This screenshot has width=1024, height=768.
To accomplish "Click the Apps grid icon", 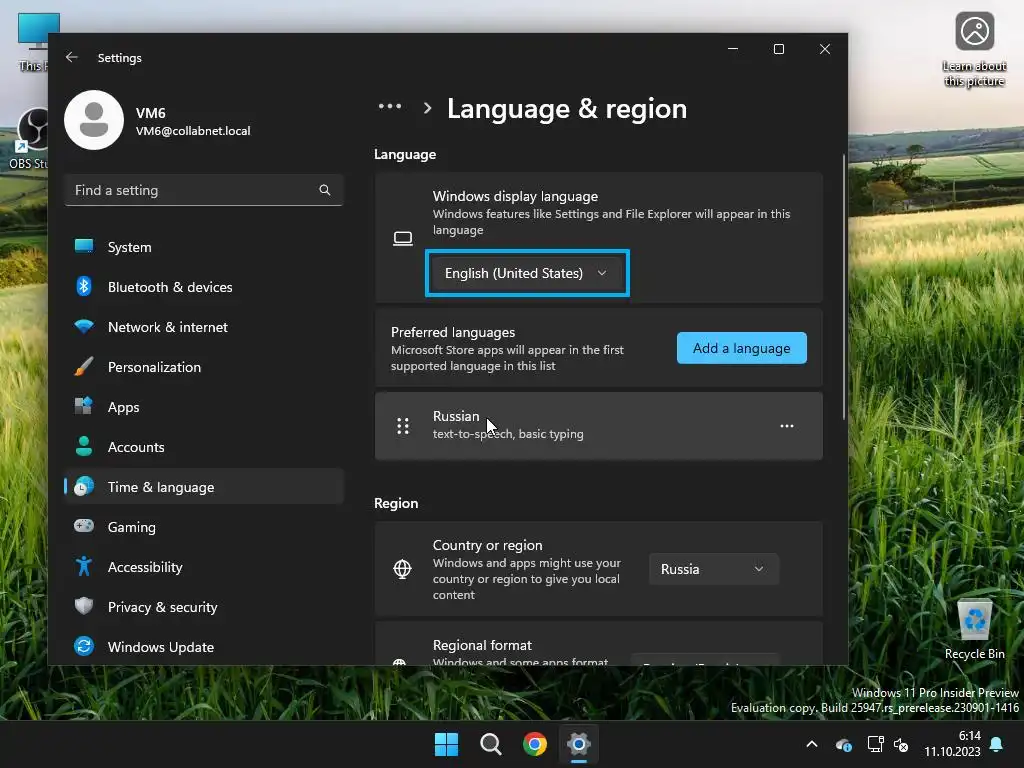I will pos(84,406).
